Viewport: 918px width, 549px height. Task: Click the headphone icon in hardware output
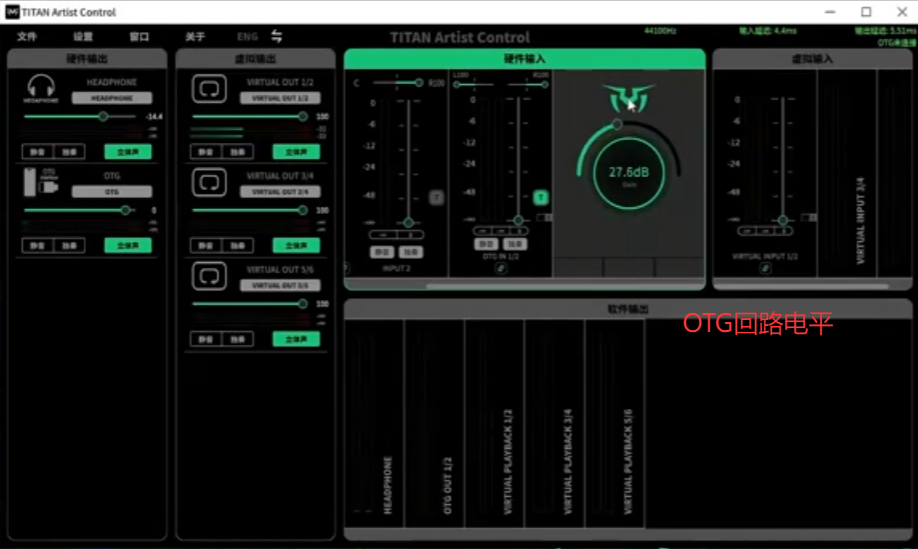click(41, 87)
